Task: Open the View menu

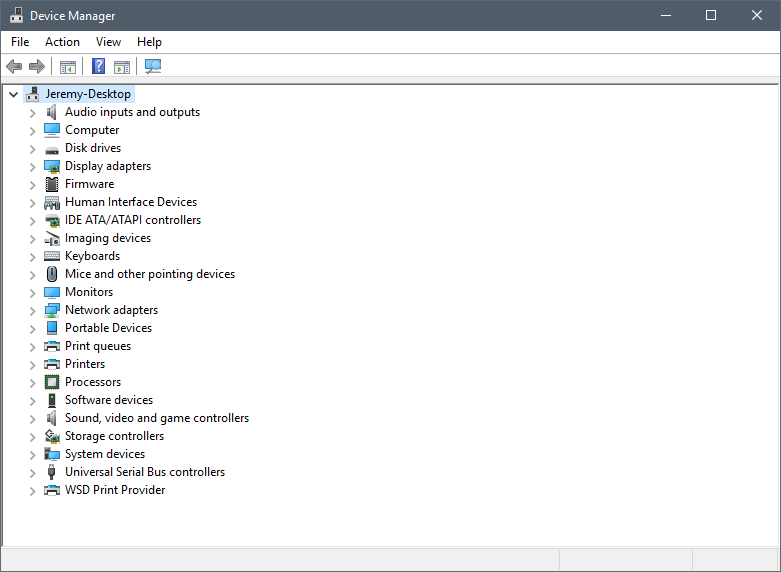Action: click(x=108, y=42)
